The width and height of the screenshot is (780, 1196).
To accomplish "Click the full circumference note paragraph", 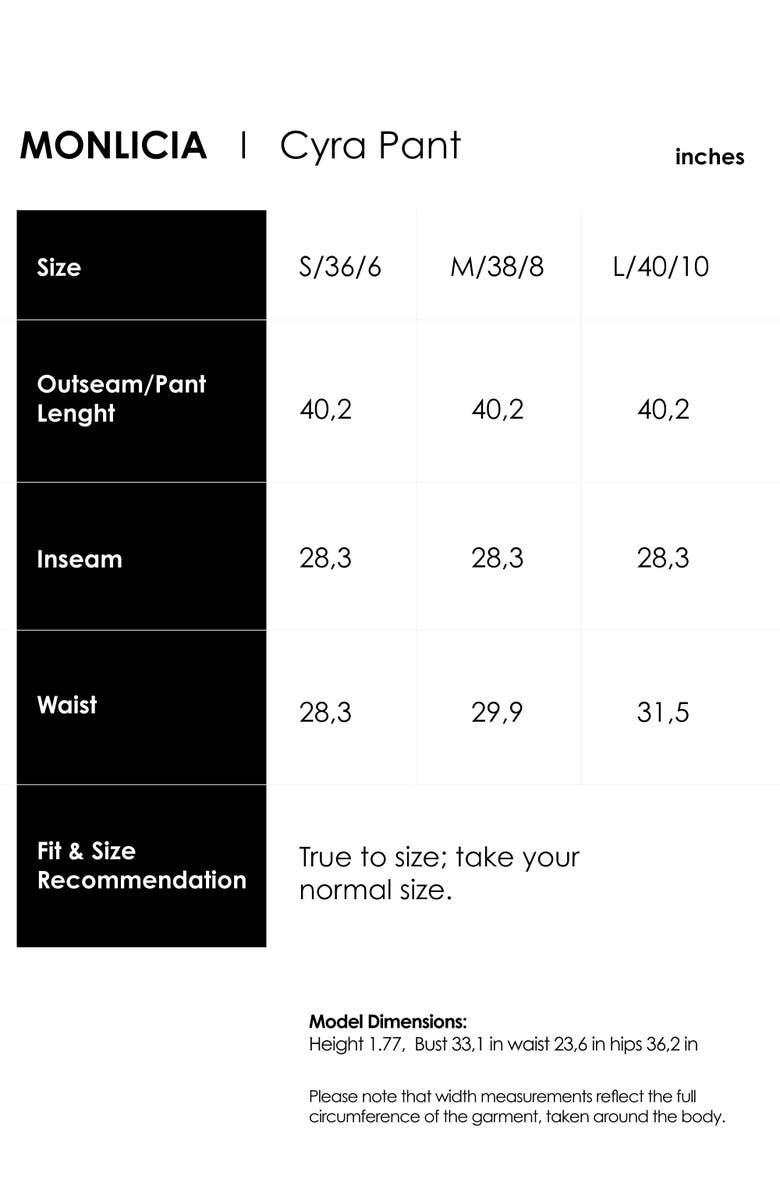I will pyautogui.click(x=517, y=1106).
